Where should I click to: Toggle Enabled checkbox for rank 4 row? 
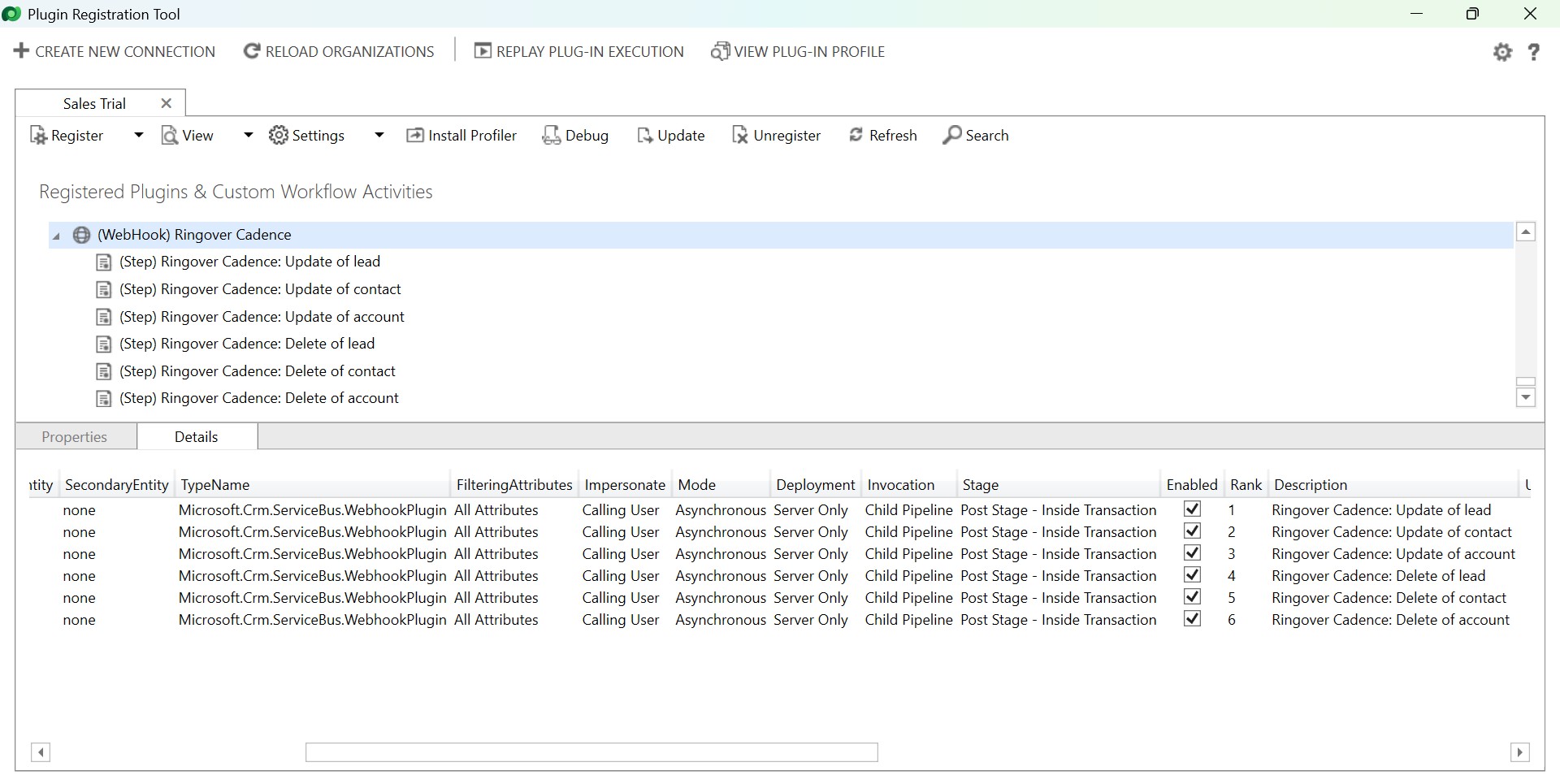point(1192,574)
